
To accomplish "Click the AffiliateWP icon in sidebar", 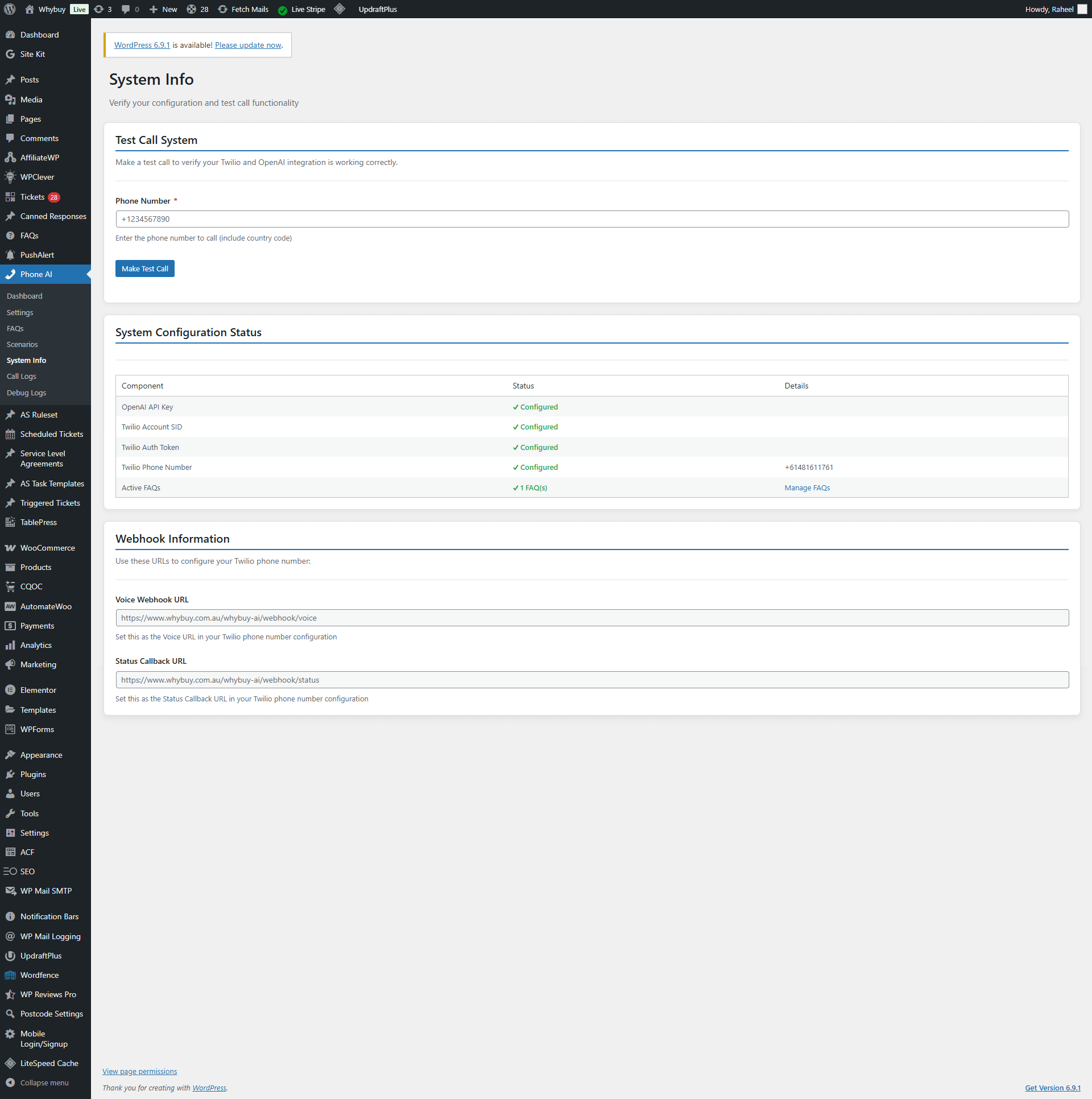I will click(10, 158).
